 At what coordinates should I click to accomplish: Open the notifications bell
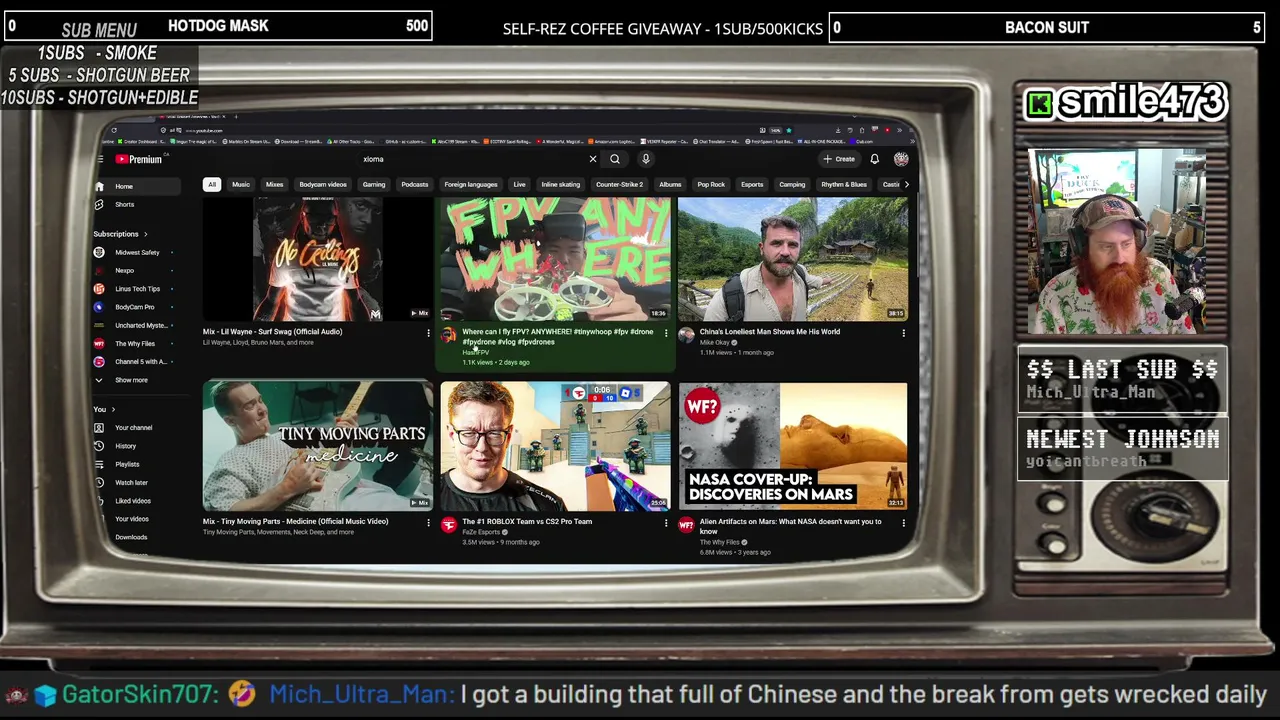click(874, 159)
